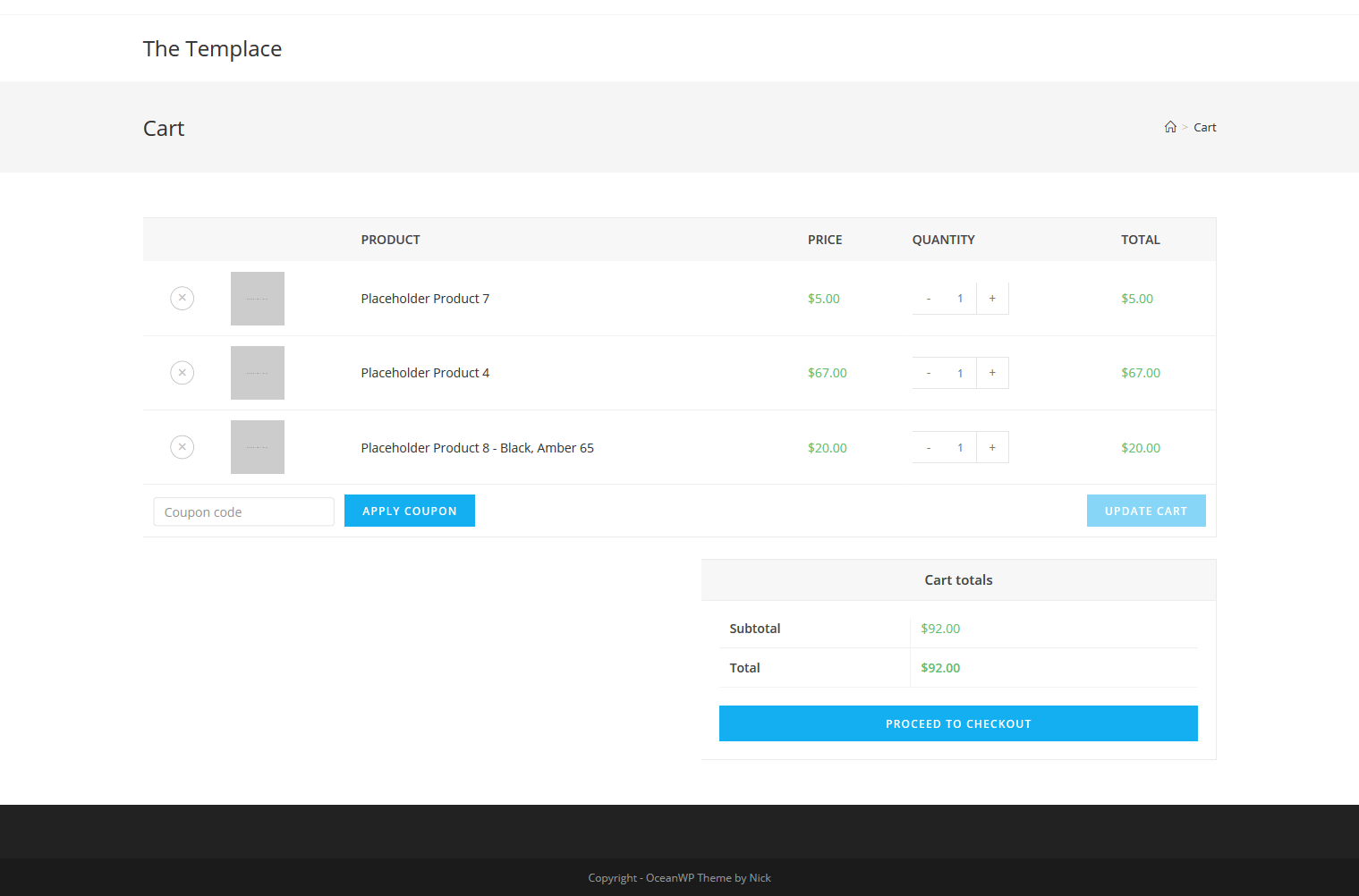Viewport: 1359px width, 896px height.
Task: Click the Cart page title heading
Action: click(x=164, y=129)
